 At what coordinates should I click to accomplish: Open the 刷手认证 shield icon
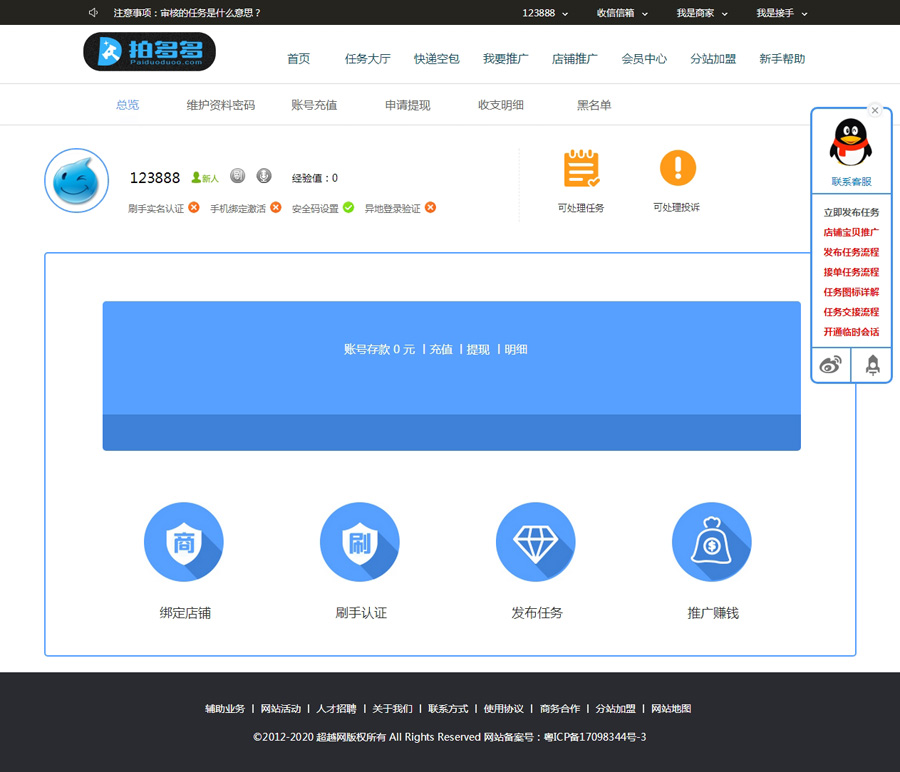(x=359, y=542)
